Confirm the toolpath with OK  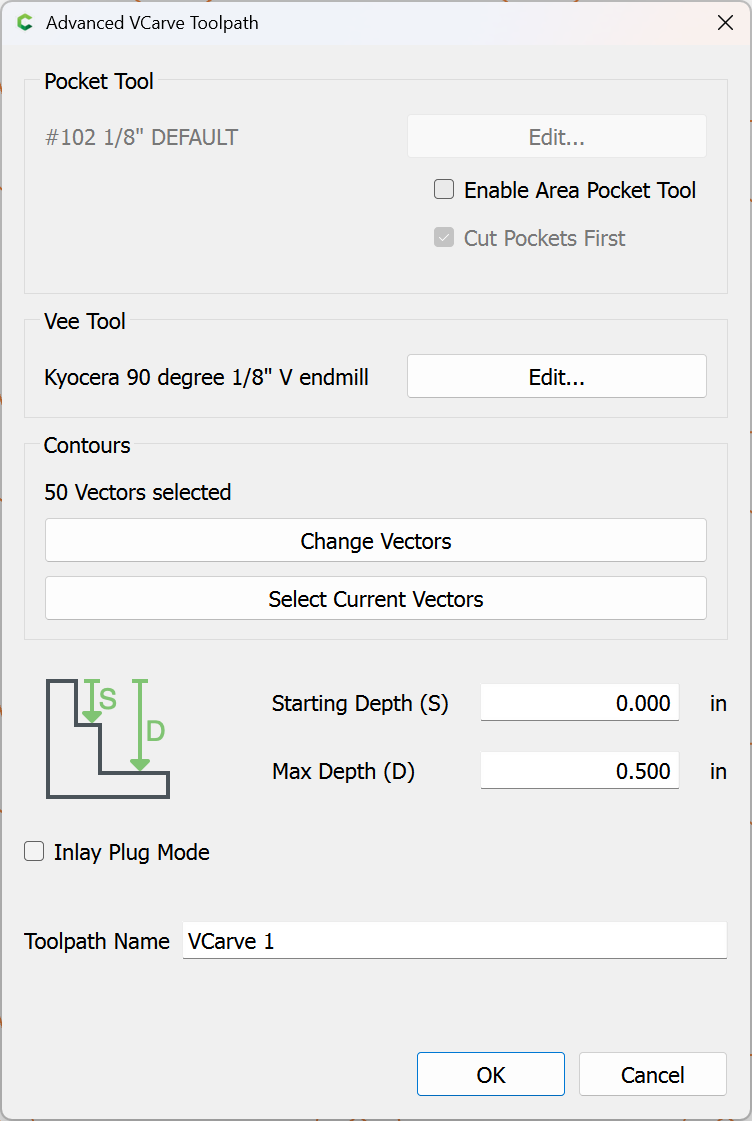point(491,1075)
